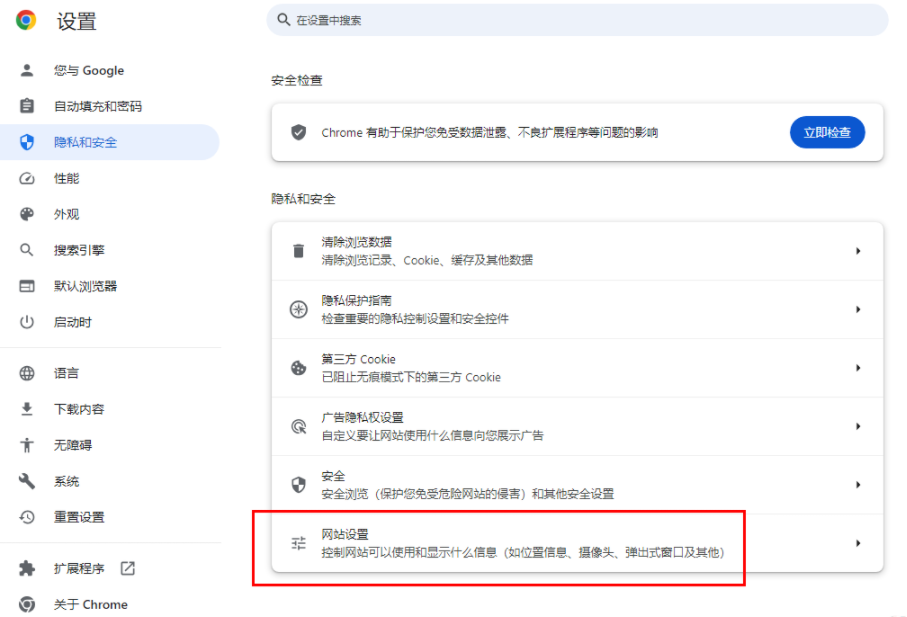Go to 启动时 settings section
Viewport: 907px width, 617px height.
110,322
